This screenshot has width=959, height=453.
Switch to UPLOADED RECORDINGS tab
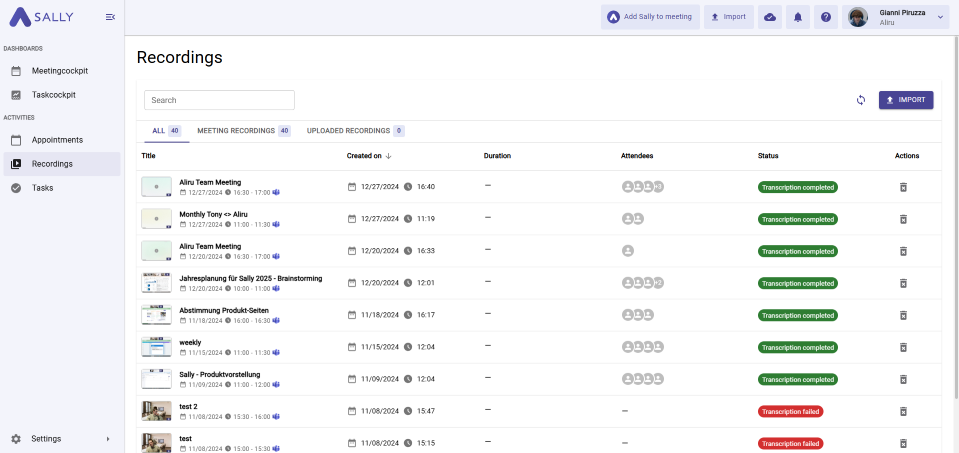tap(355, 131)
